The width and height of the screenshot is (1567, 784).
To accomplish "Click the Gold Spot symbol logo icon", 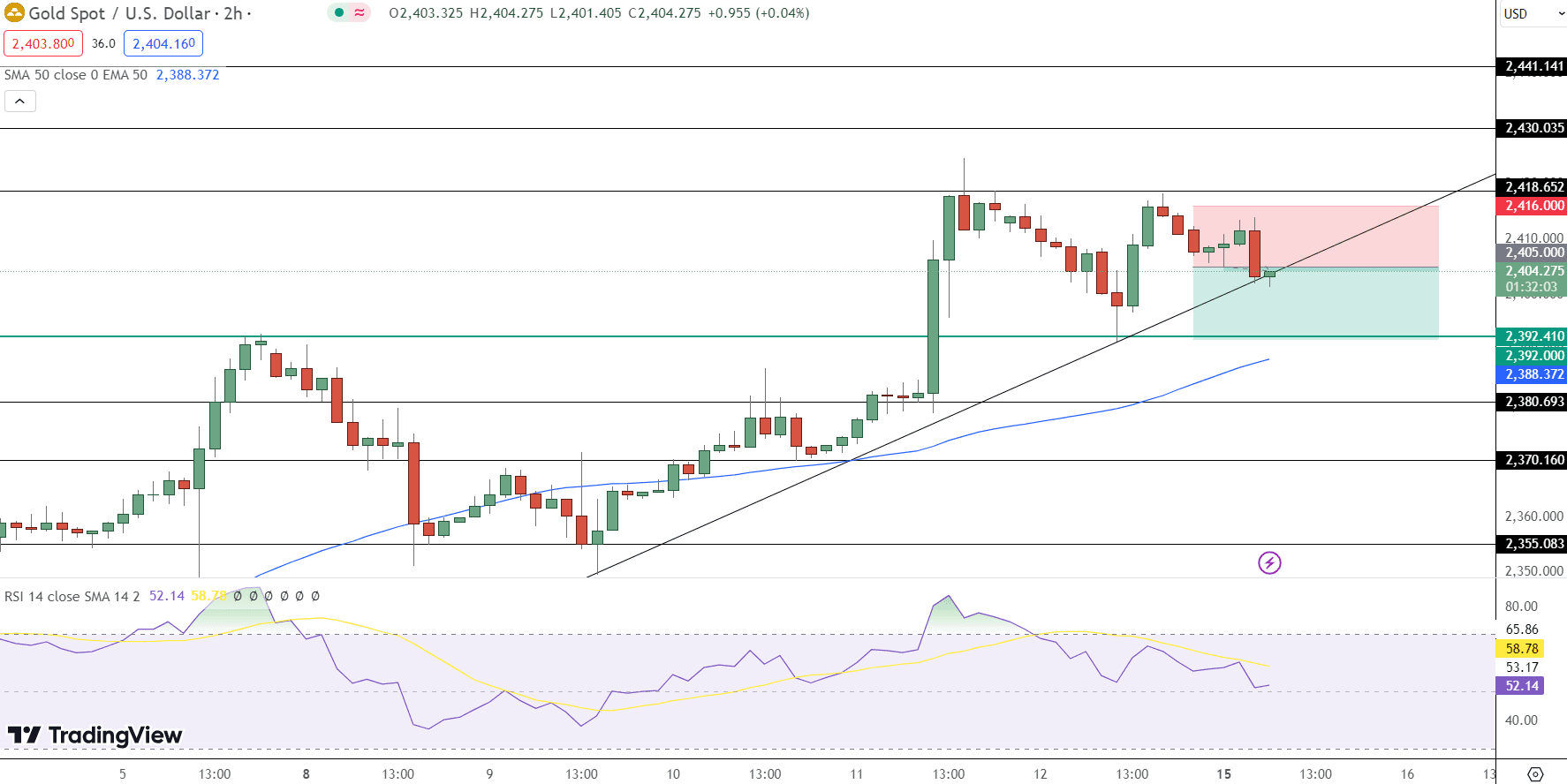I will click(x=14, y=13).
